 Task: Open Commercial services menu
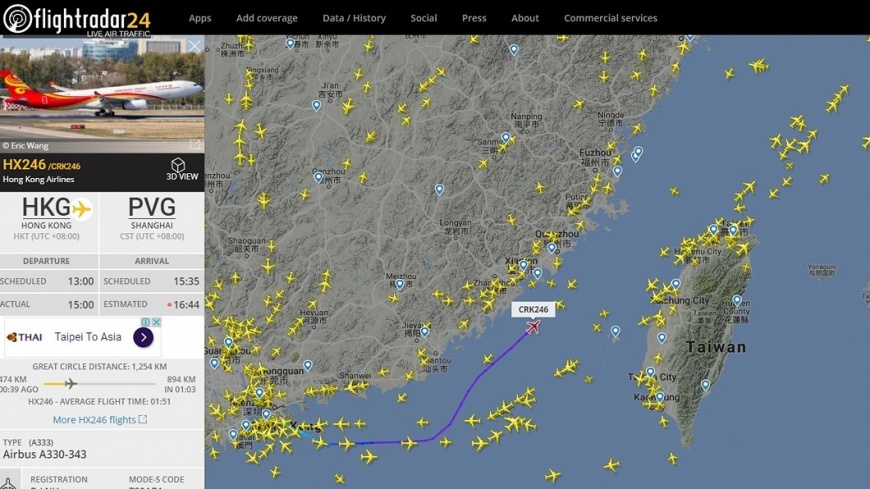[610, 18]
